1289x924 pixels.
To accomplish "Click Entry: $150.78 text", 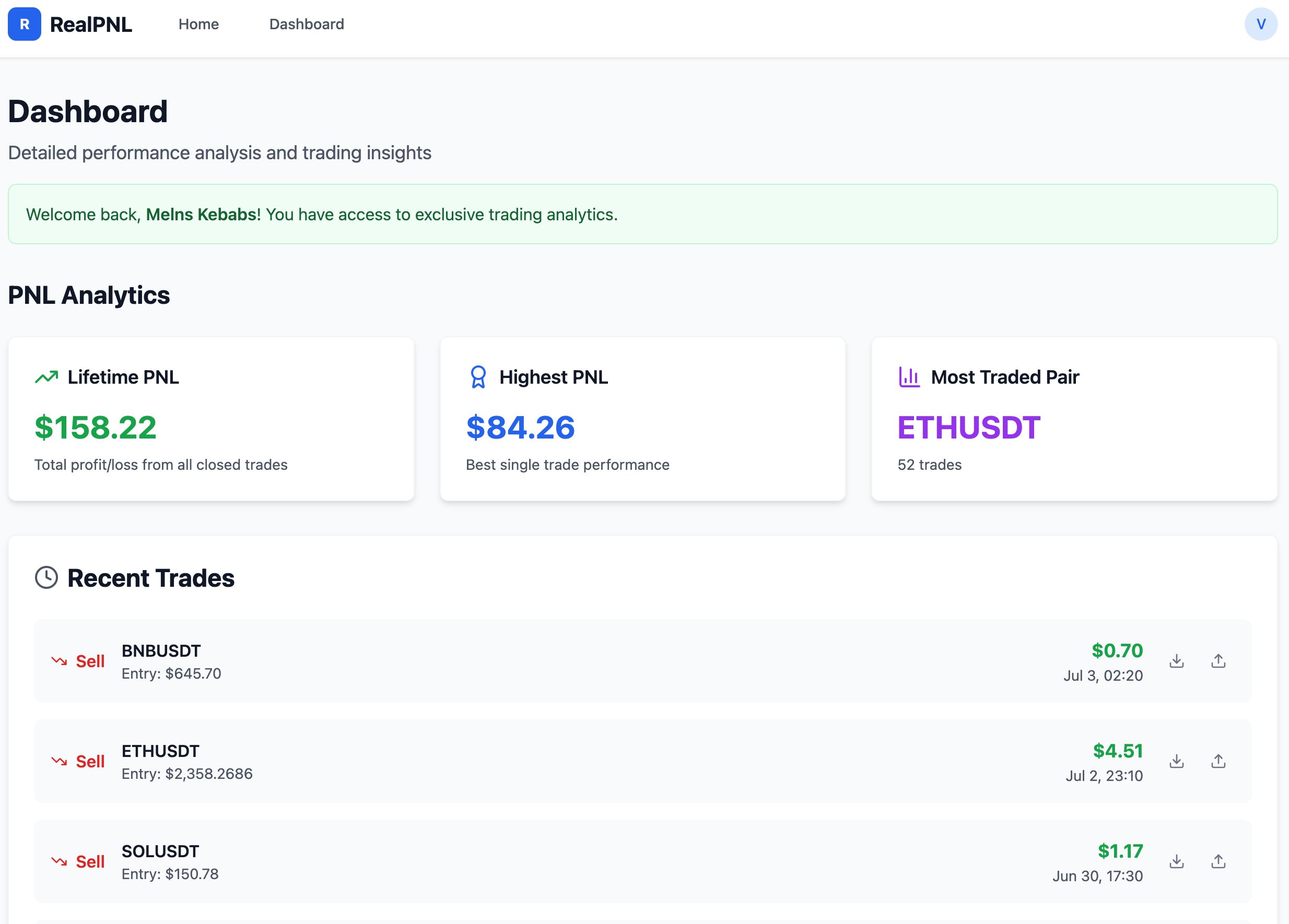I will click(170, 874).
